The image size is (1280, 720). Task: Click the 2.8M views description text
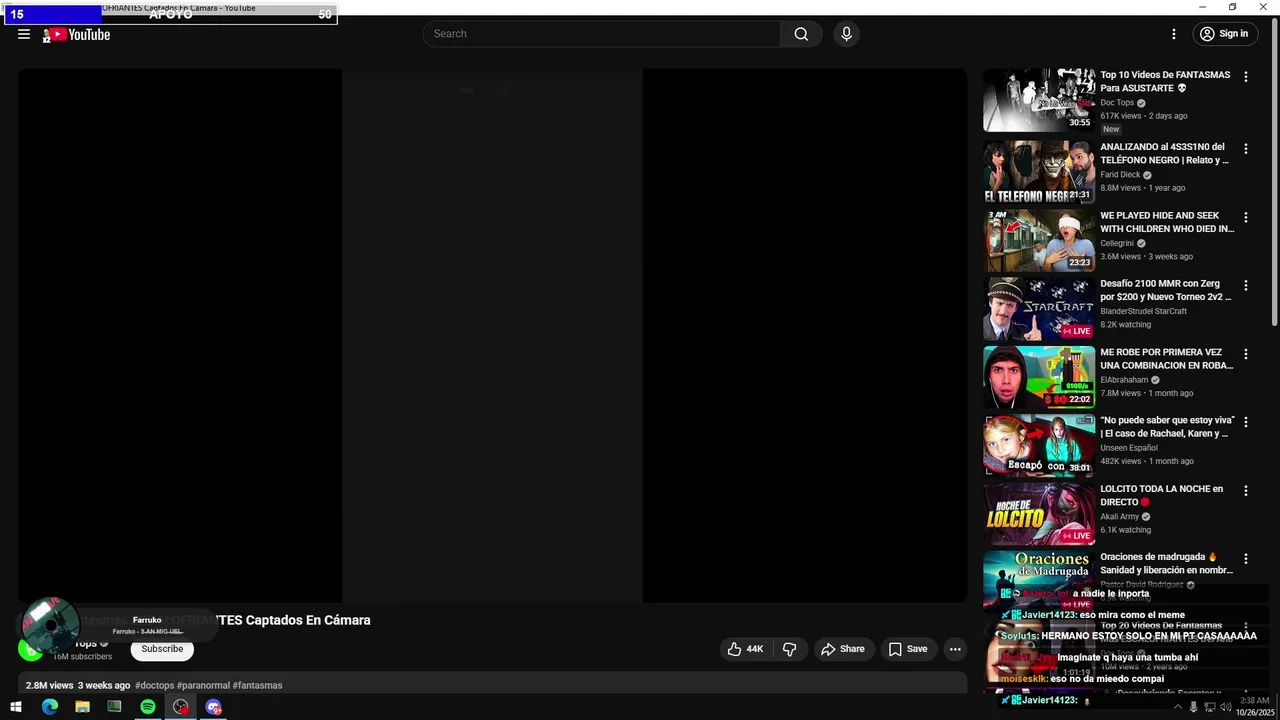pos(49,686)
